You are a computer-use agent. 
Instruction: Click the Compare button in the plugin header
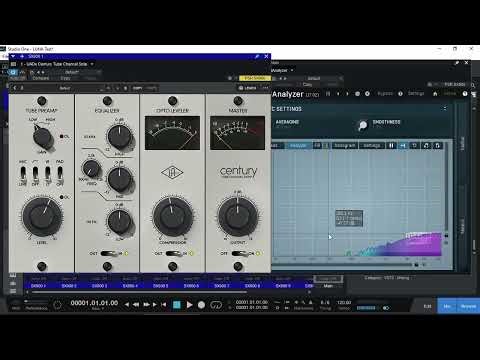click(x=41, y=78)
